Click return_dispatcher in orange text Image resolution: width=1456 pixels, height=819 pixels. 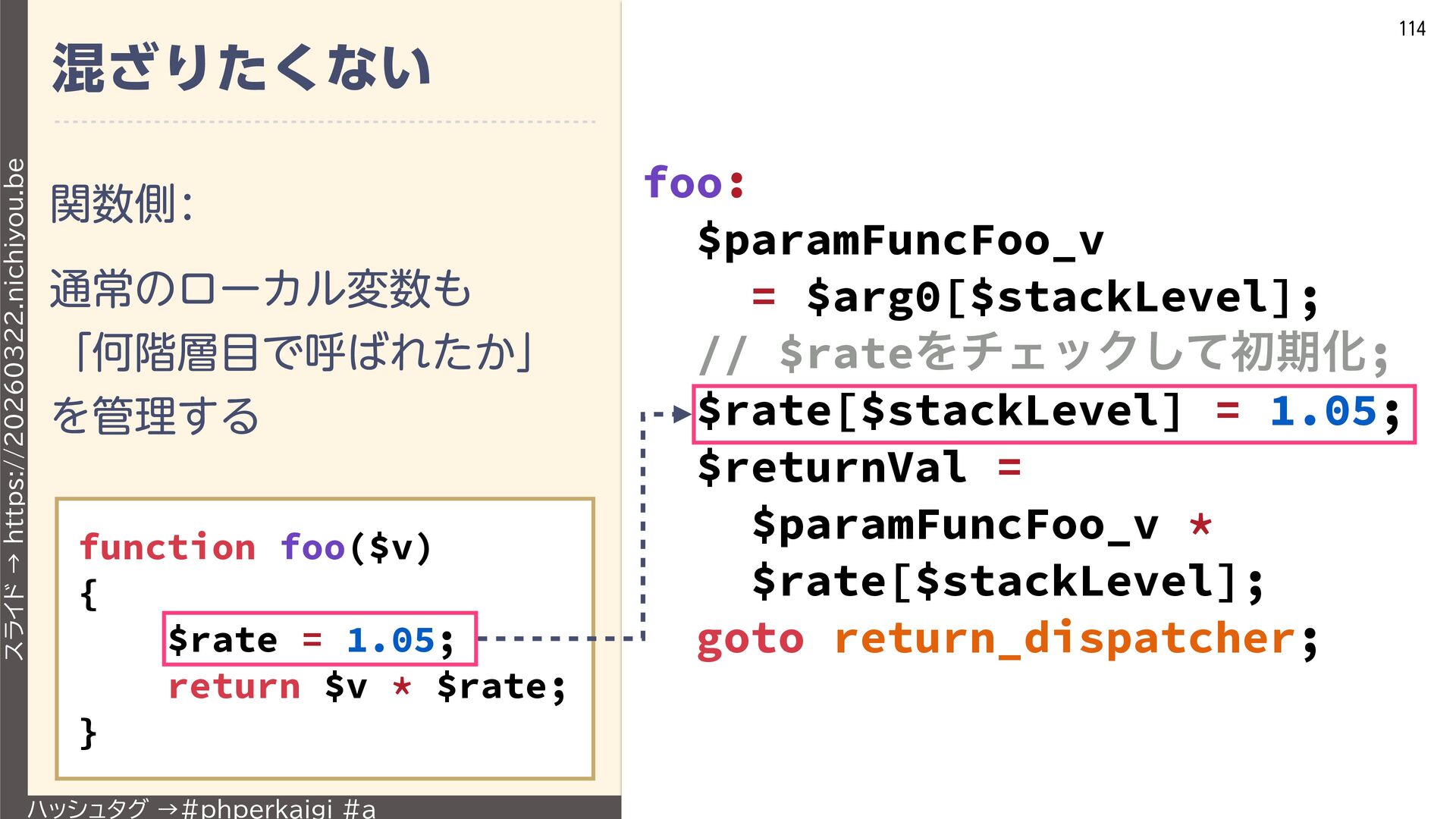[1065, 639]
